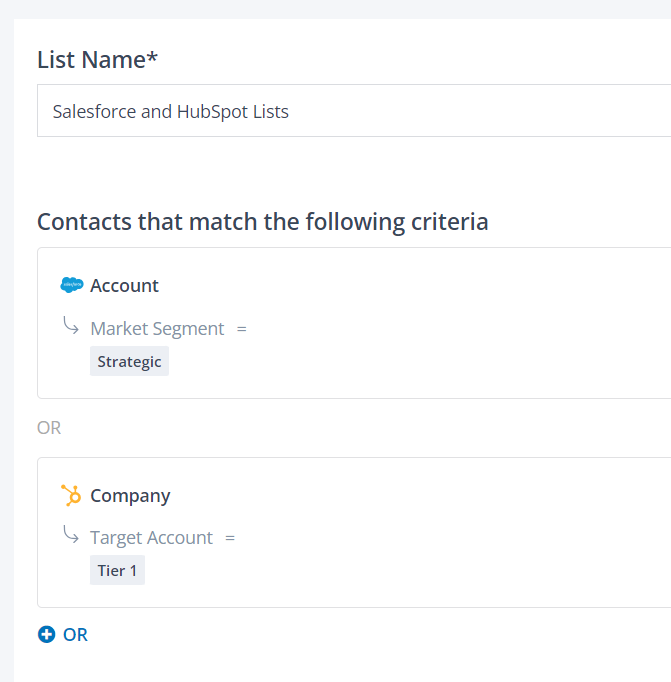Viewport: 671px width, 682px height.
Task: Click the Target Account property
Action: 151,538
